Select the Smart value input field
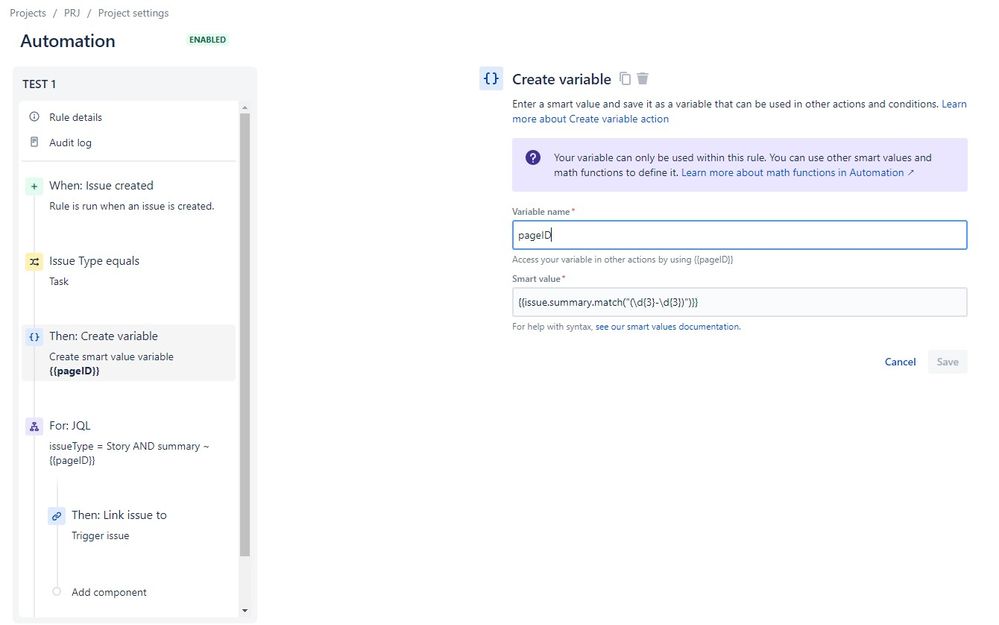Viewport: 999px width, 625px height. click(x=740, y=301)
